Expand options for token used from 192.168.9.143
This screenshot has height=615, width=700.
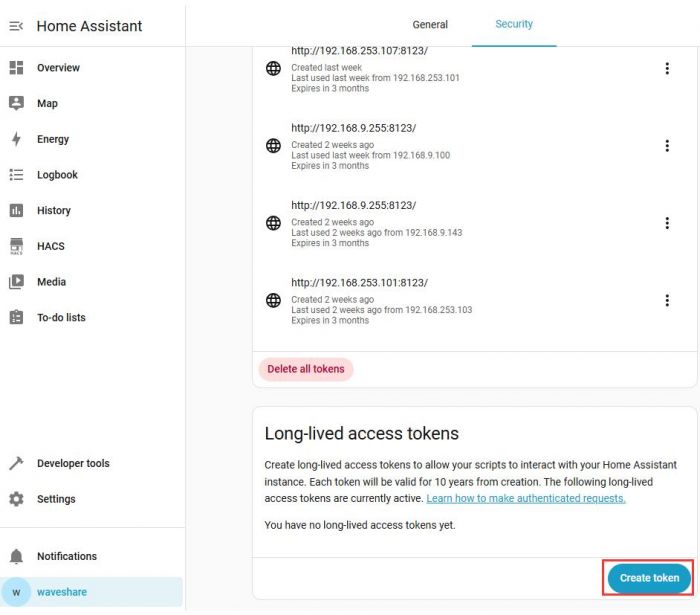point(667,223)
